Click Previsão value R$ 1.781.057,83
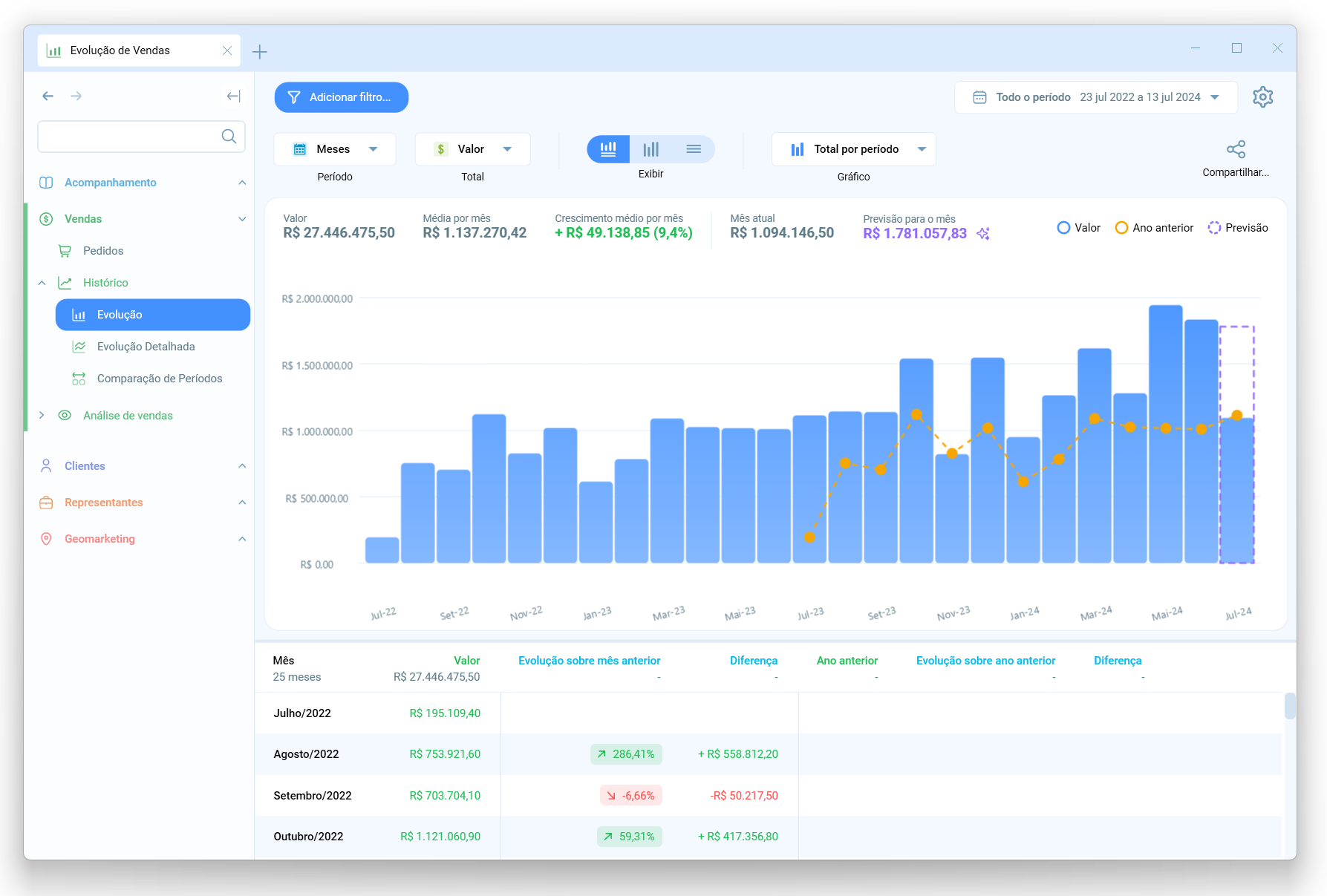This screenshot has width=1327, height=896. click(x=915, y=234)
